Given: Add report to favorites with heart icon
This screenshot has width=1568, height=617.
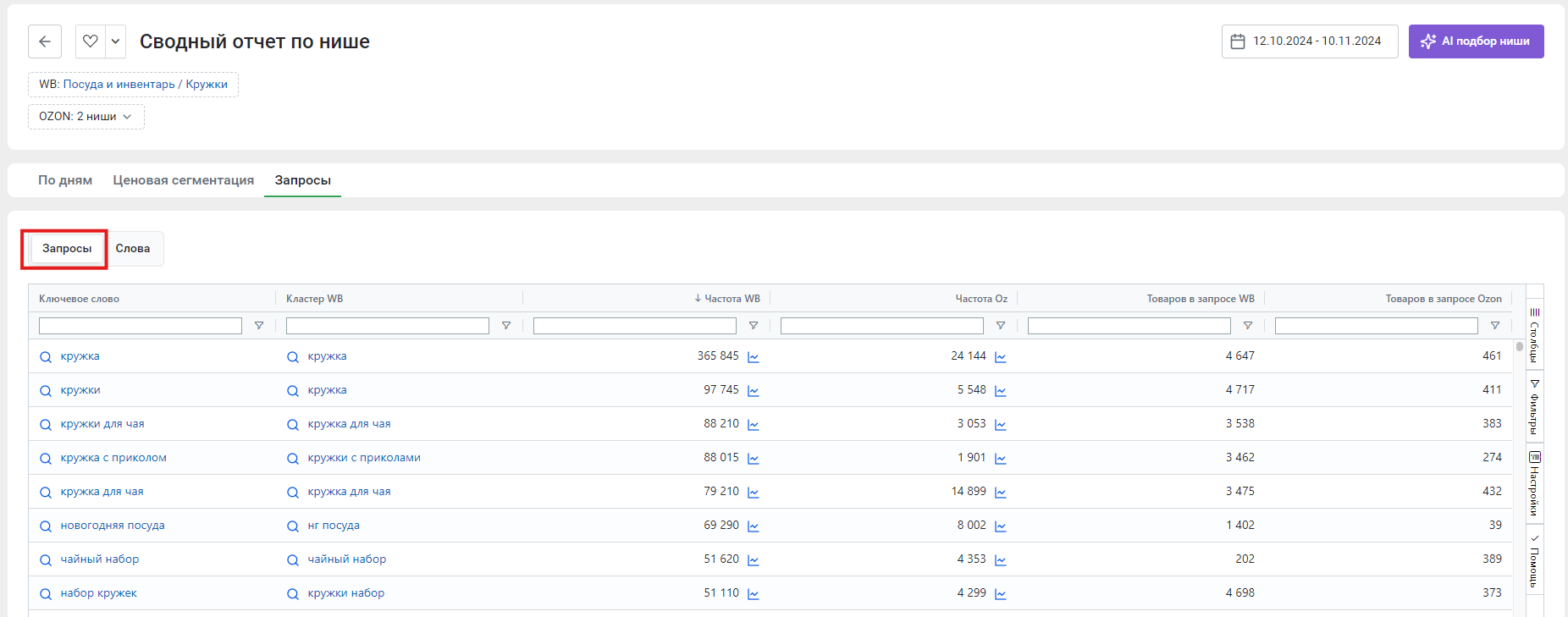Looking at the screenshot, I should [x=91, y=41].
